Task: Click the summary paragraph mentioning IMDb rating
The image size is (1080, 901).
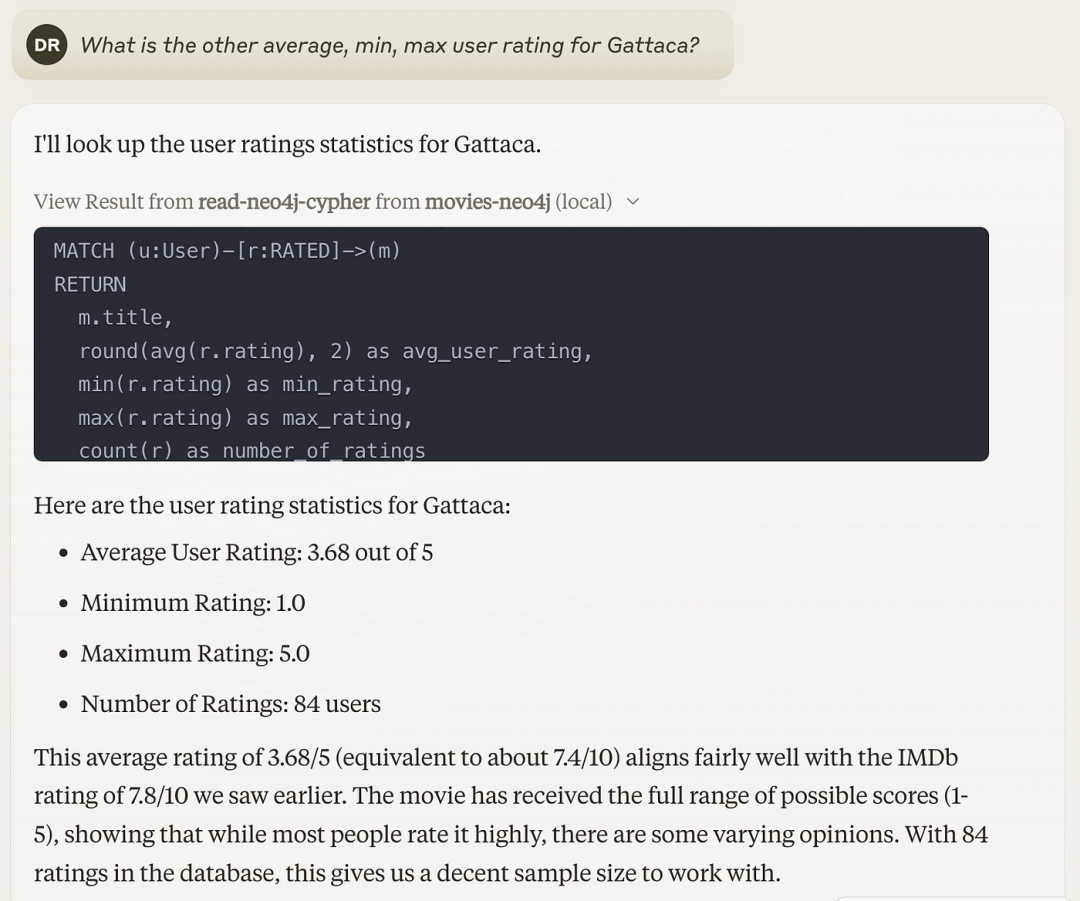Action: (x=510, y=815)
